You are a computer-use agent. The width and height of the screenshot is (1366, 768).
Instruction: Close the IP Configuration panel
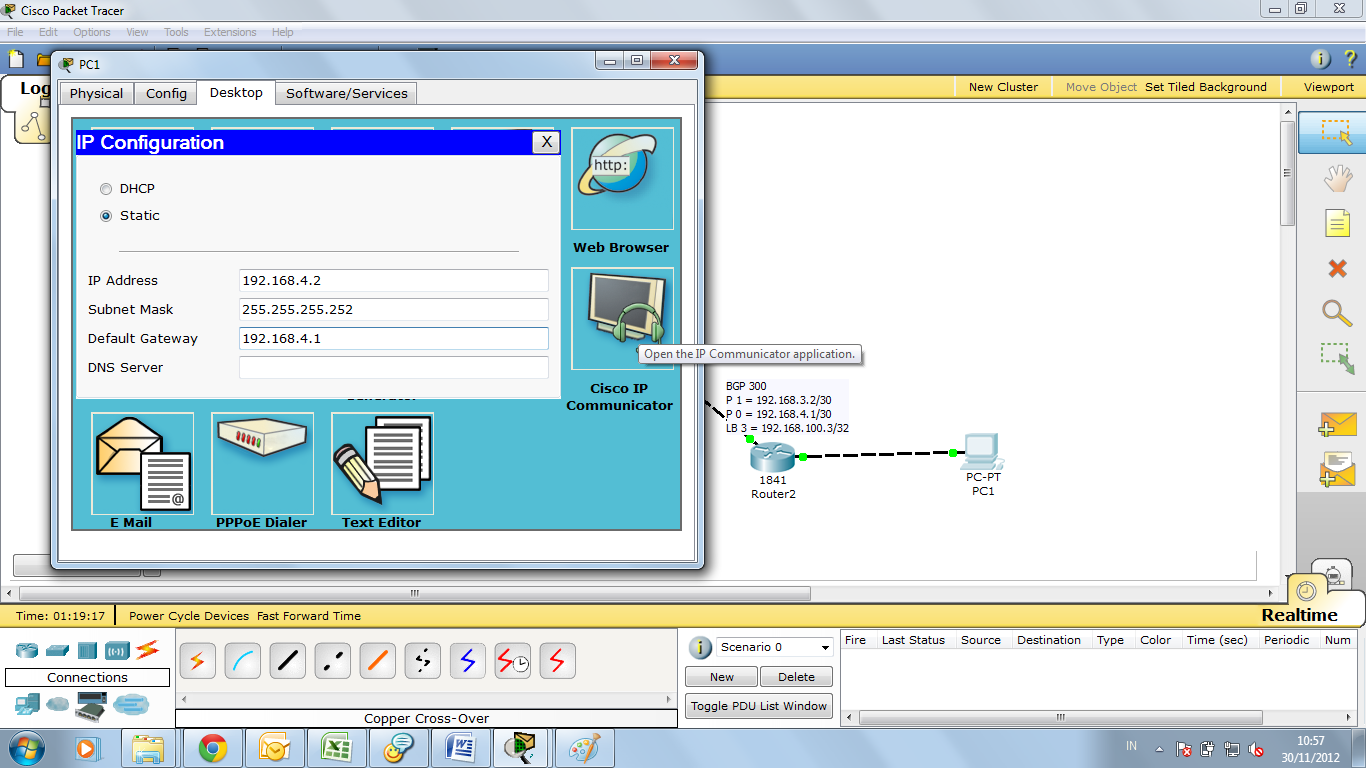pos(546,142)
